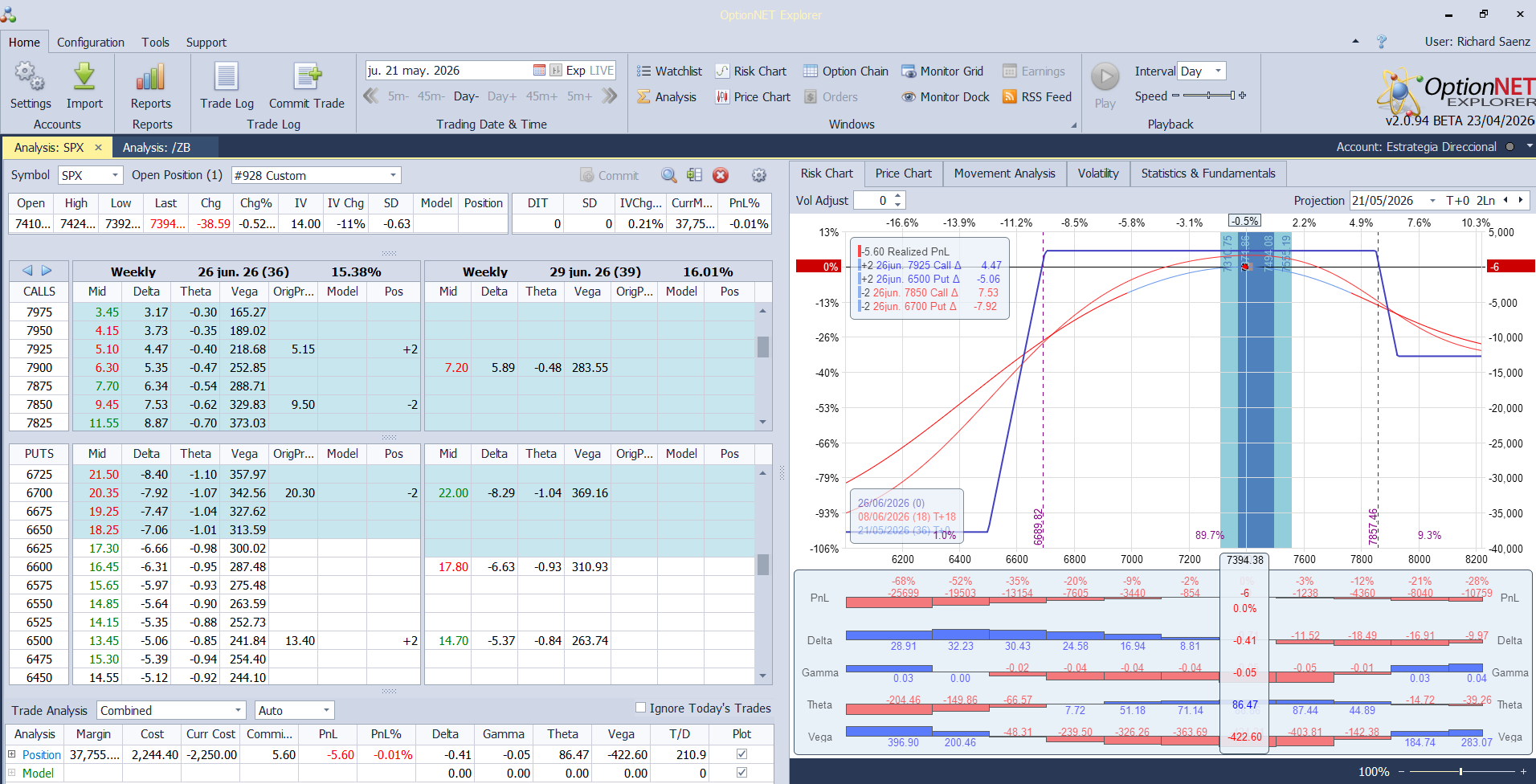1536x784 pixels.
Task: Click the Day- step back button
Action: point(466,96)
